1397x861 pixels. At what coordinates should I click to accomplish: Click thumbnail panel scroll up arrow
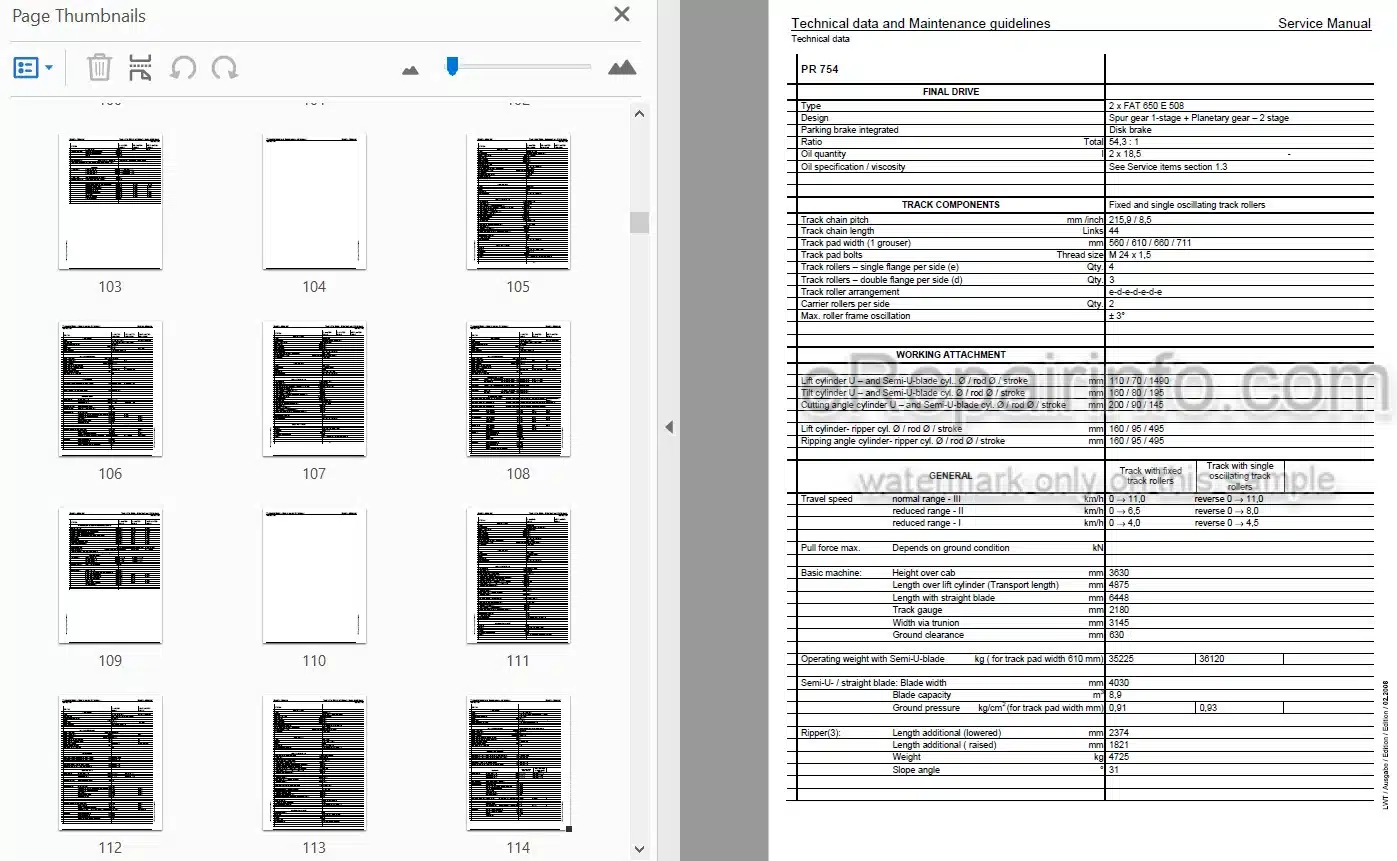(x=640, y=114)
